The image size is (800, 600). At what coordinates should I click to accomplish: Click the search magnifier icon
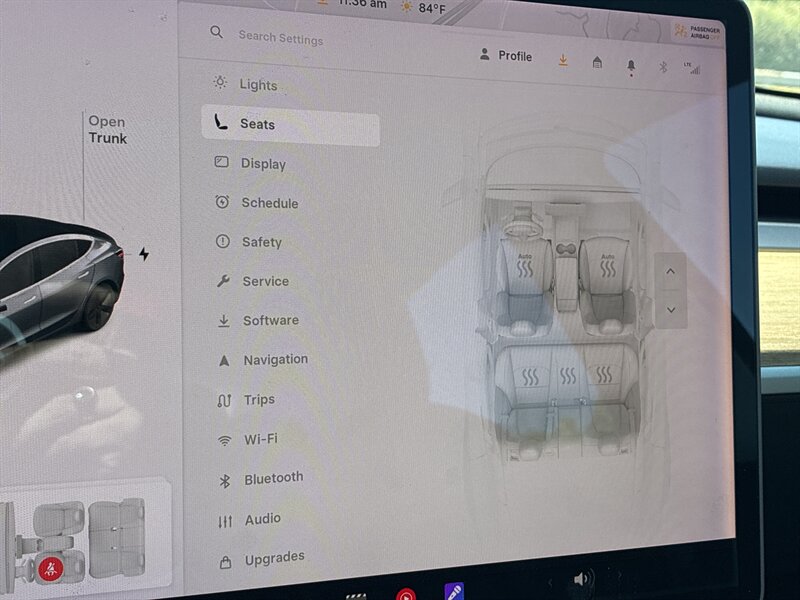pos(216,32)
